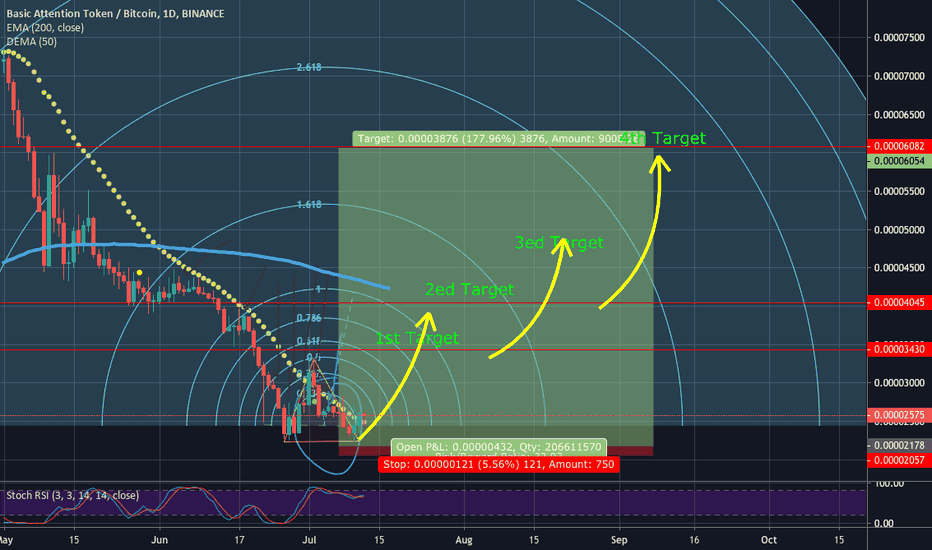Click the 0.00003000 price axis value
Screen dimensions: 932x550
coord(899,383)
